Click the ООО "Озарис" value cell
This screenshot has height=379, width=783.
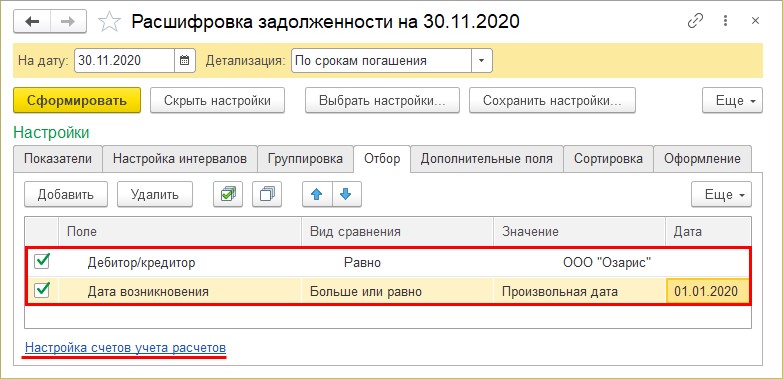(x=579, y=262)
